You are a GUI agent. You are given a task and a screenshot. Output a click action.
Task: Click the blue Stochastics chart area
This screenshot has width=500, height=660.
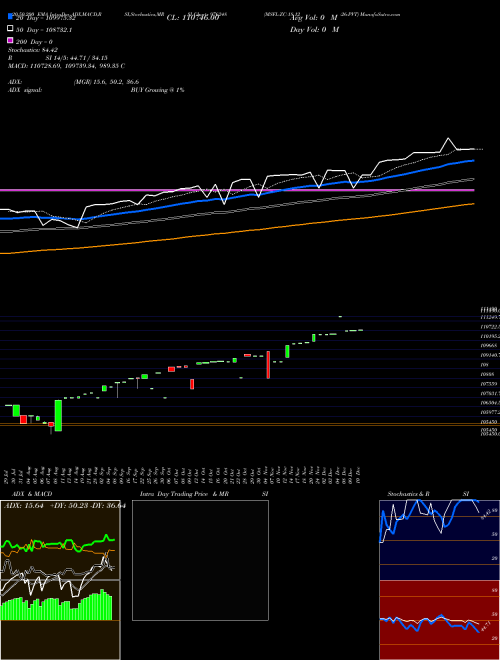[x=439, y=540]
